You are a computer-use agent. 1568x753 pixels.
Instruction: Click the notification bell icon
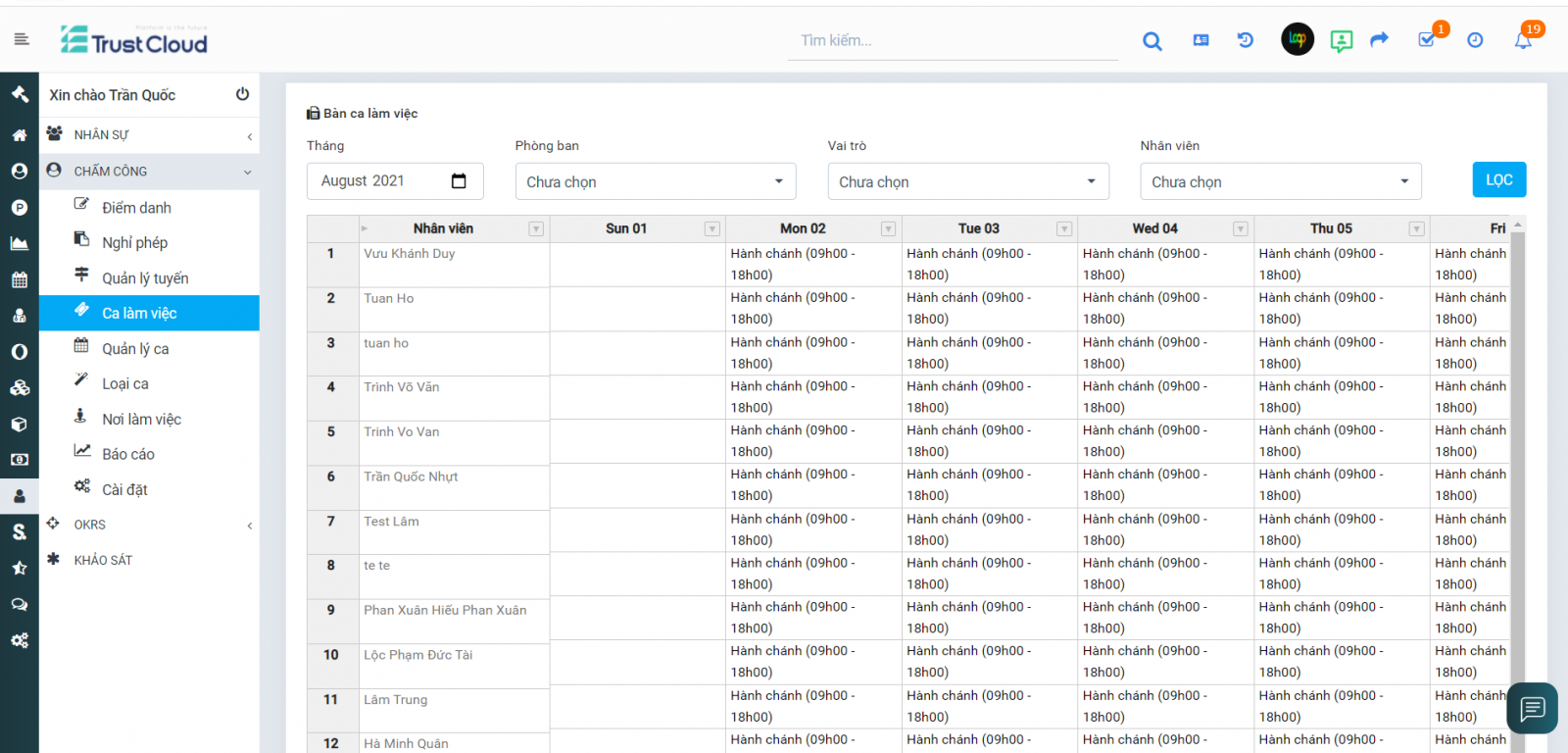pyautogui.click(x=1523, y=40)
